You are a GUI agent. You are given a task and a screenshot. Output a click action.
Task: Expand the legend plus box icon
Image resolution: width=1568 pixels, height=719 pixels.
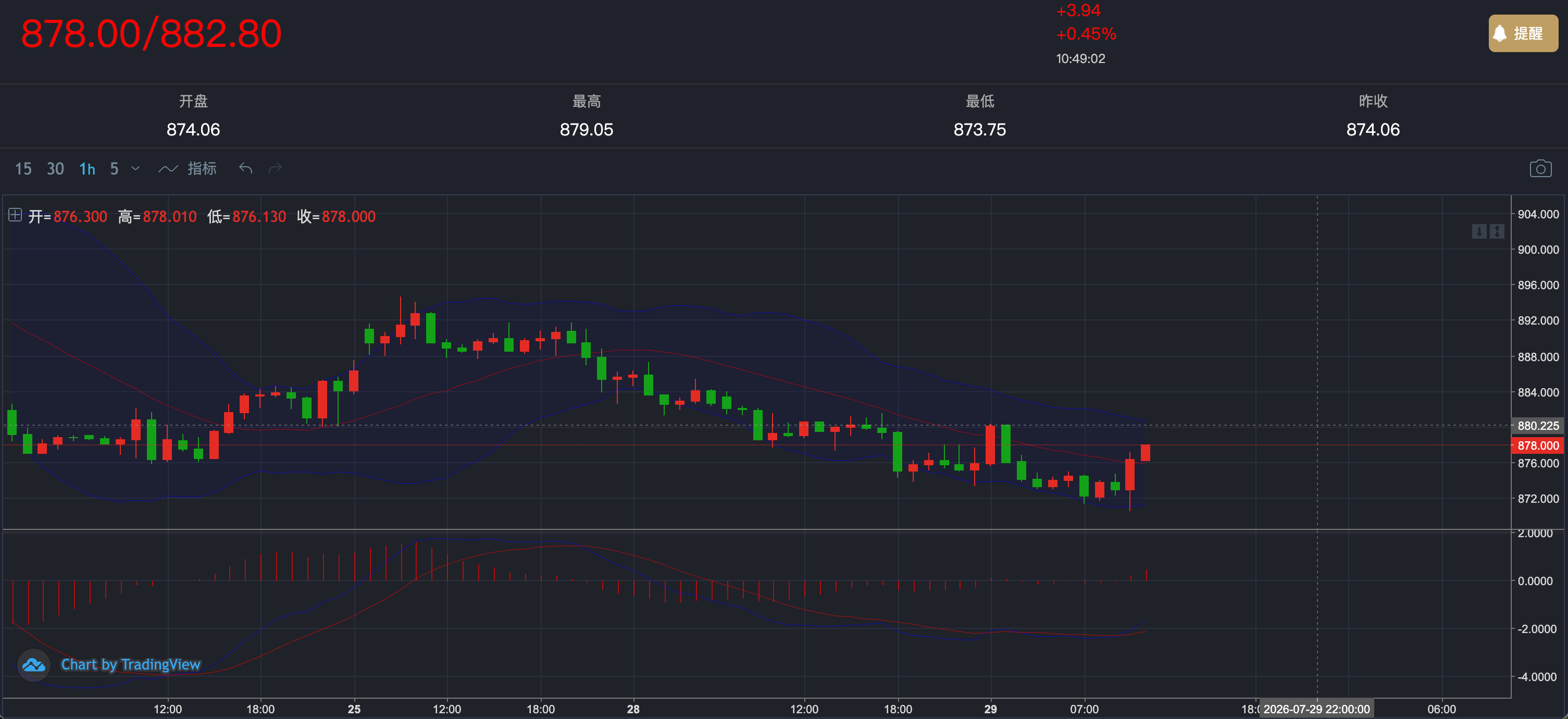[15, 215]
